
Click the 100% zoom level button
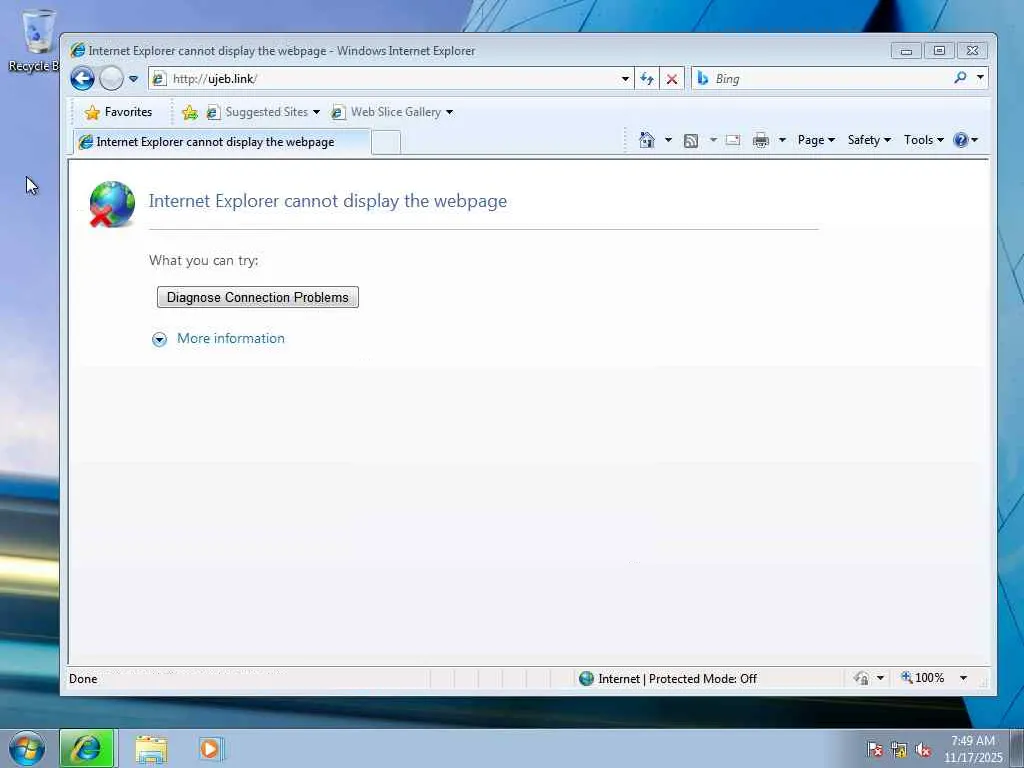click(923, 678)
